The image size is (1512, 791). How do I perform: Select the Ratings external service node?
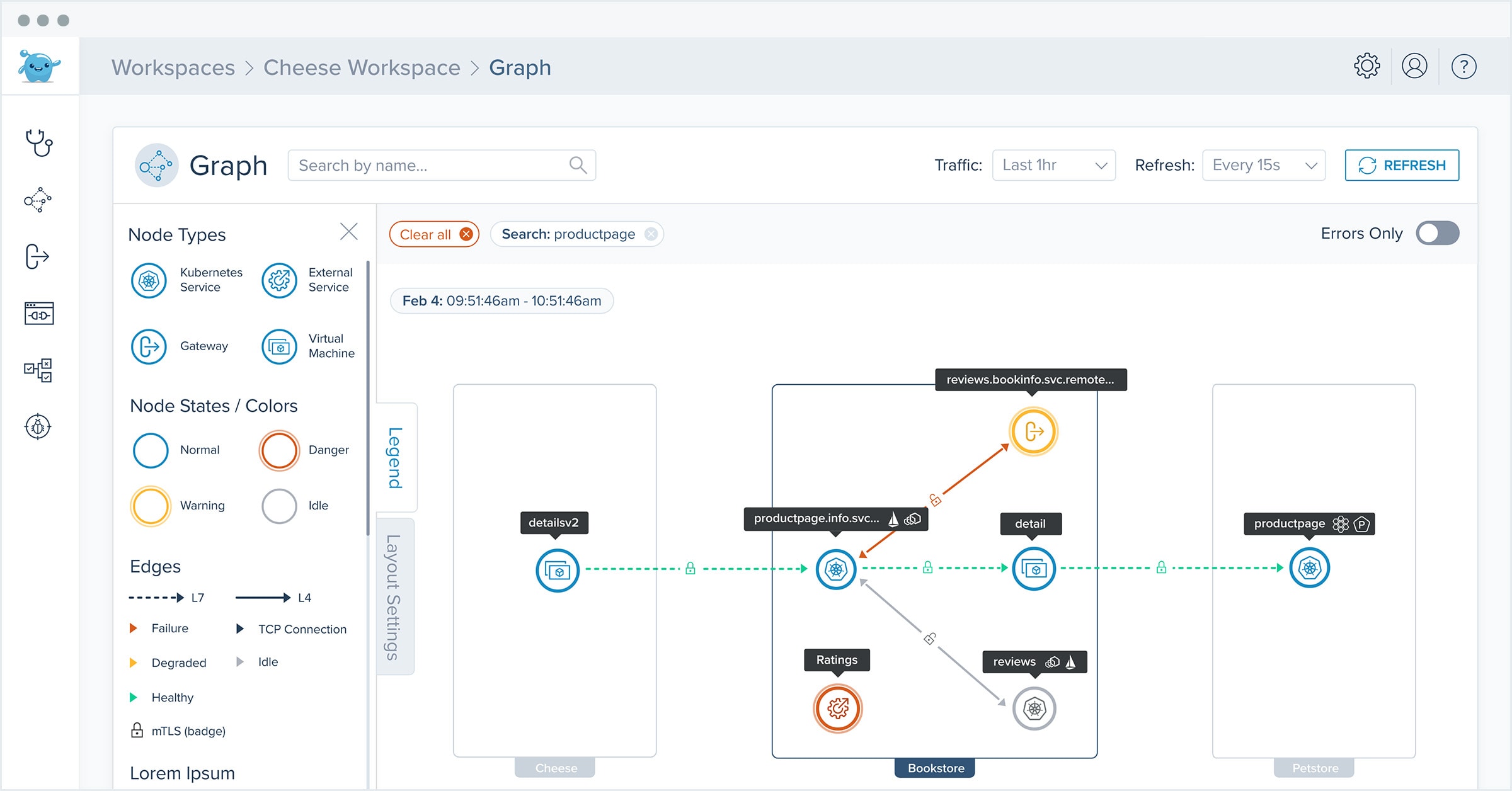click(x=837, y=708)
